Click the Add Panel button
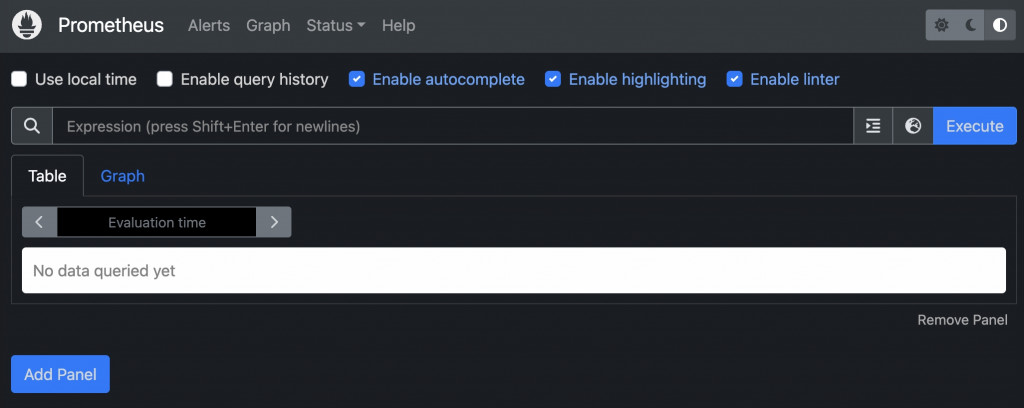The width and height of the screenshot is (1024, 408). 60,375
